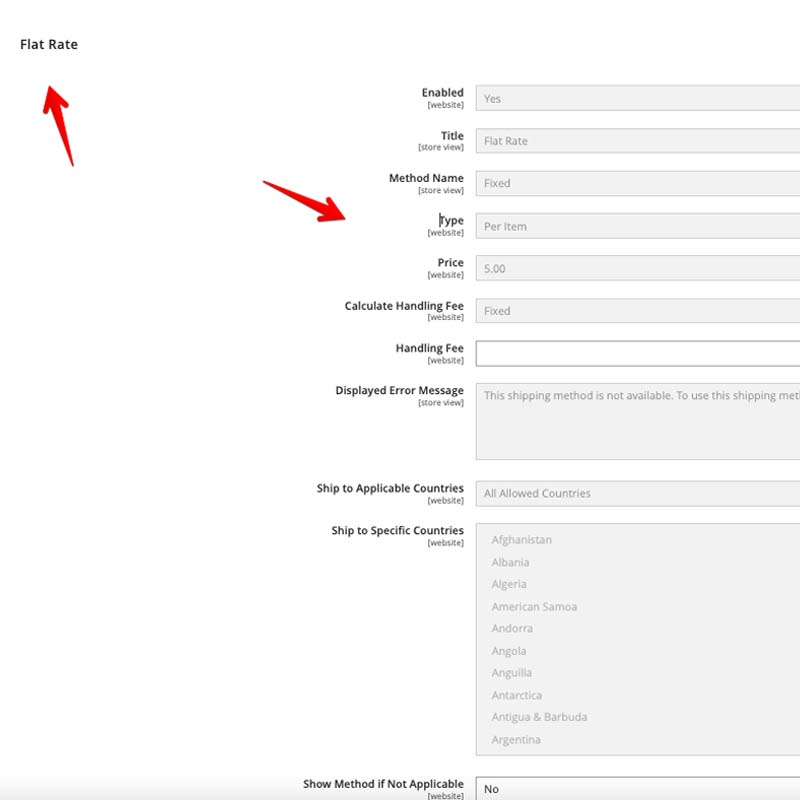Screen dimensions: 800x800
Task: Click the Method Name field containing Fixed
Action: click(637, 183)
